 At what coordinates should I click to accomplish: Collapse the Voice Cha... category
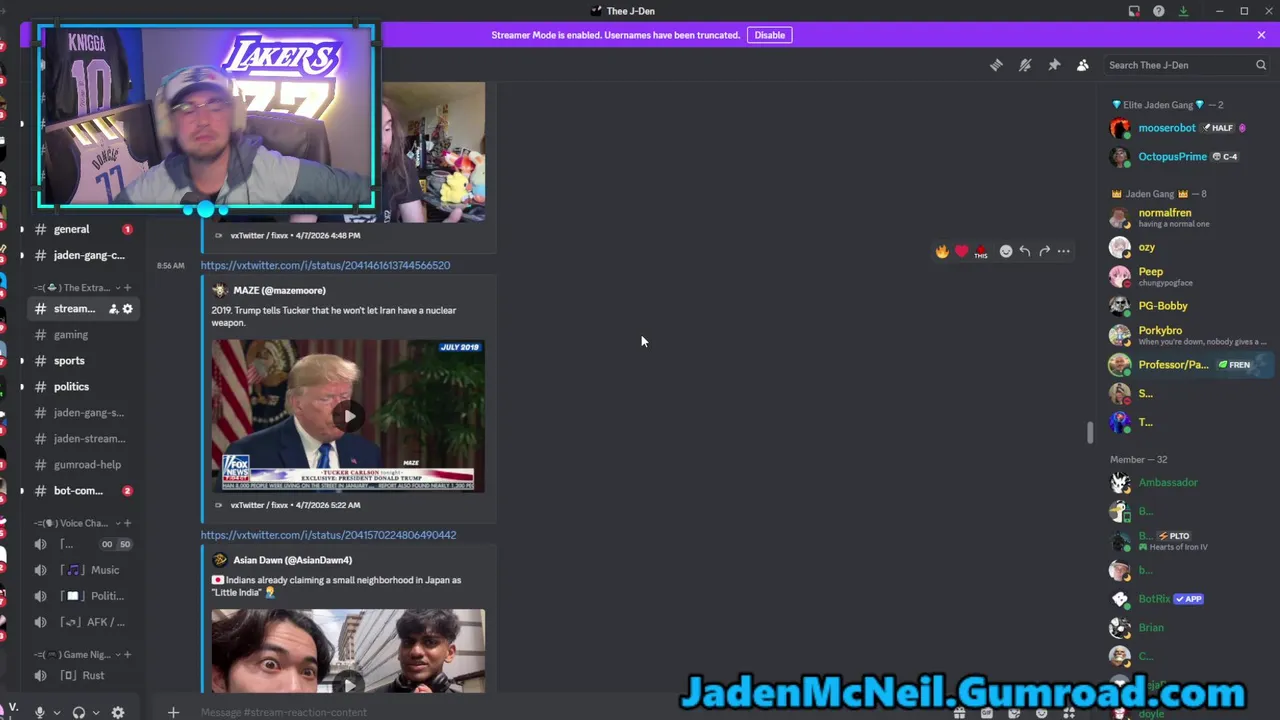tap(79, 523)
